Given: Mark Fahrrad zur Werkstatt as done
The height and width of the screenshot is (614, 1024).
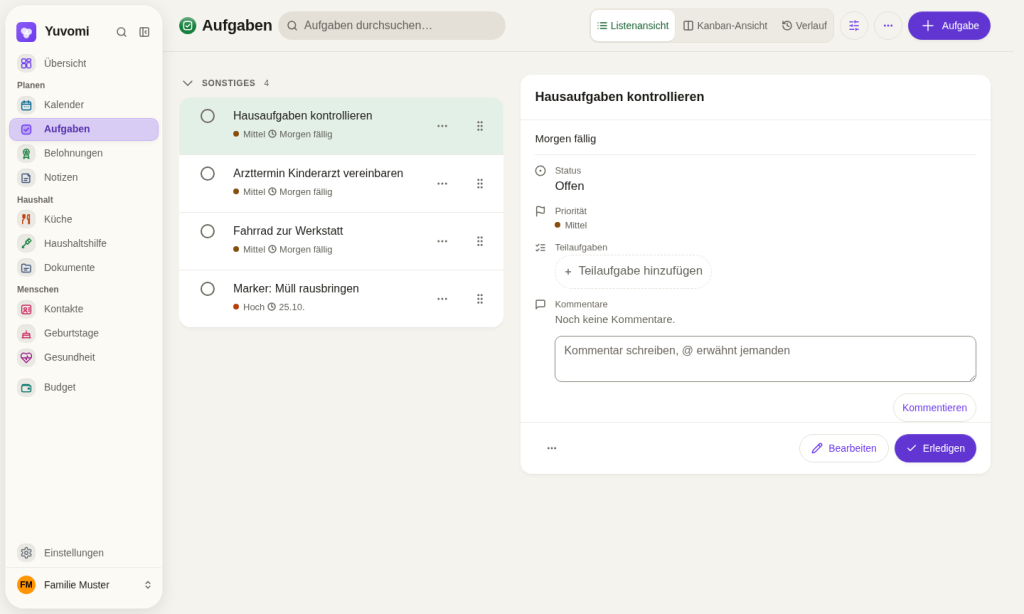Looking at the screenshot, I should coord(208,231).
